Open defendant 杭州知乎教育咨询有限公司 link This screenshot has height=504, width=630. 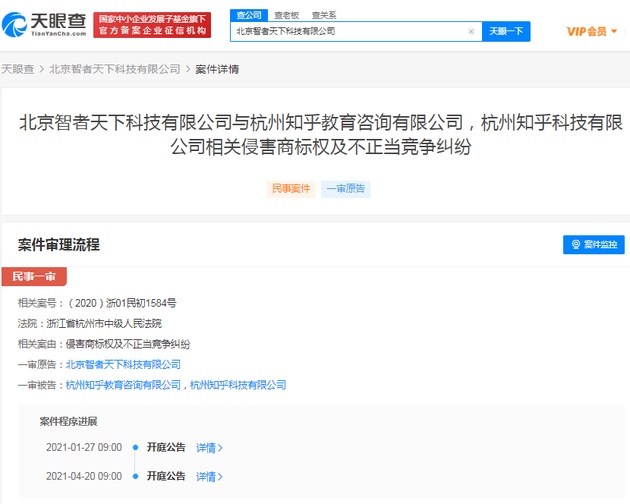[x=123, y=385]
